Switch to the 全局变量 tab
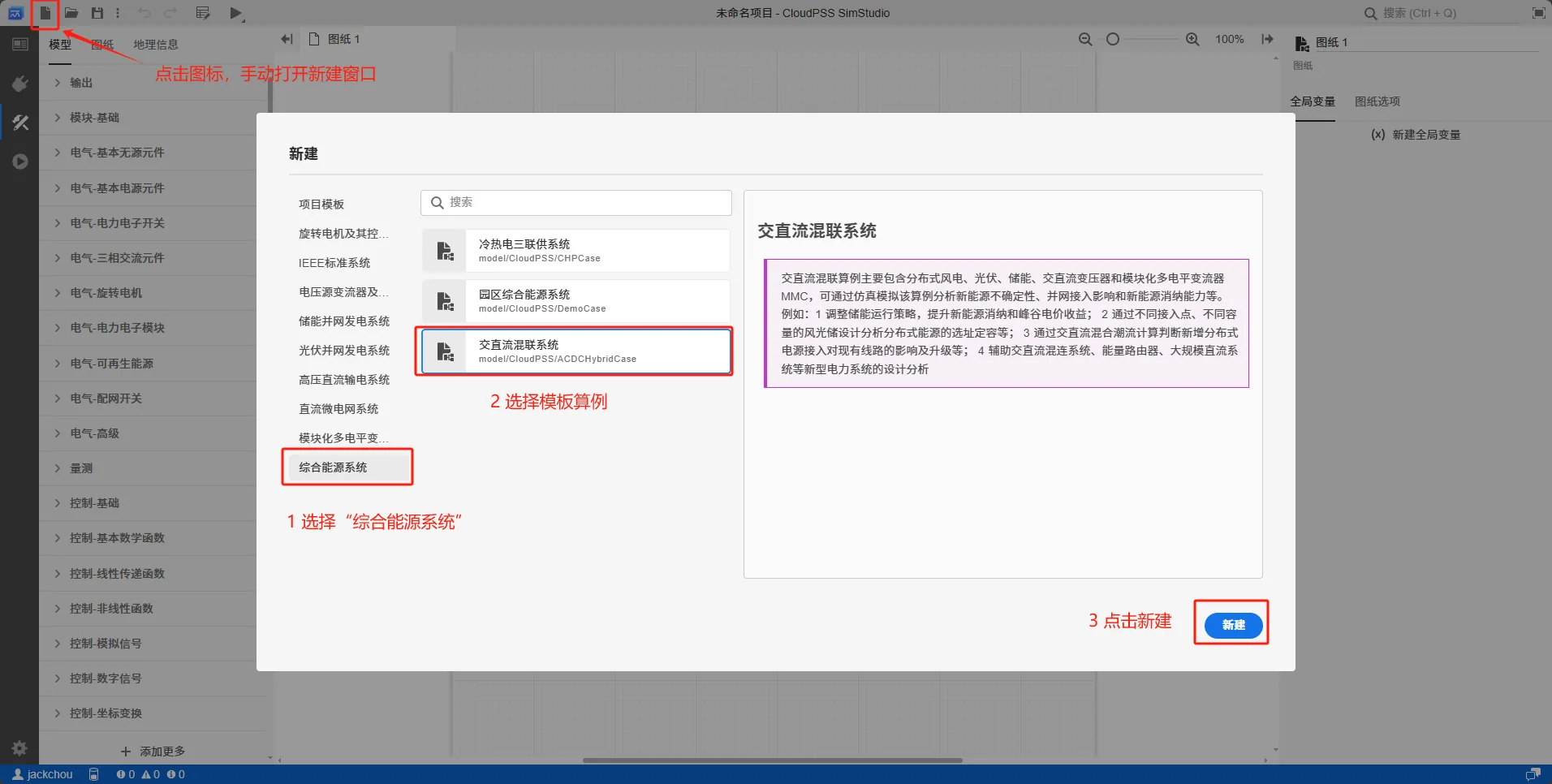Screen dimensions: 1552x784 (x=1313, y=101)
